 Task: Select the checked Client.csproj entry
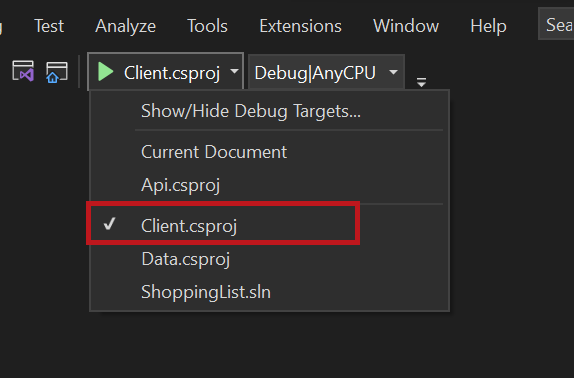[269, 225]
